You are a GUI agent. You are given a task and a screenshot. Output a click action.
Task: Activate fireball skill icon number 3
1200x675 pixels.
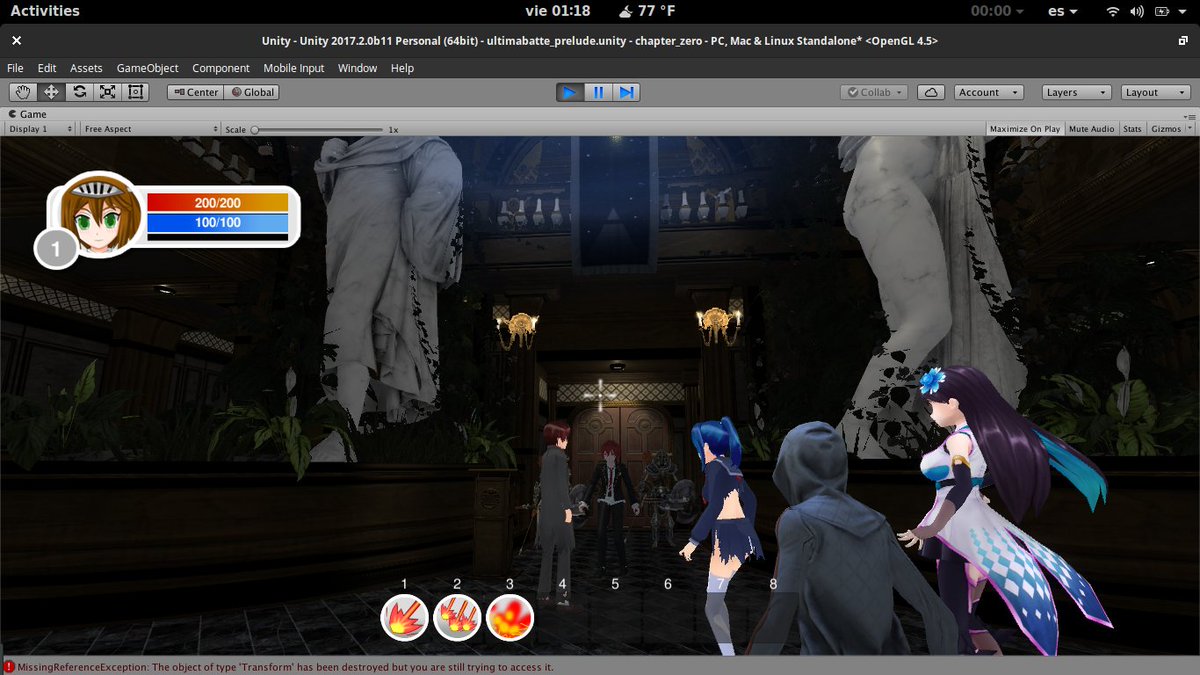[510, 619]
